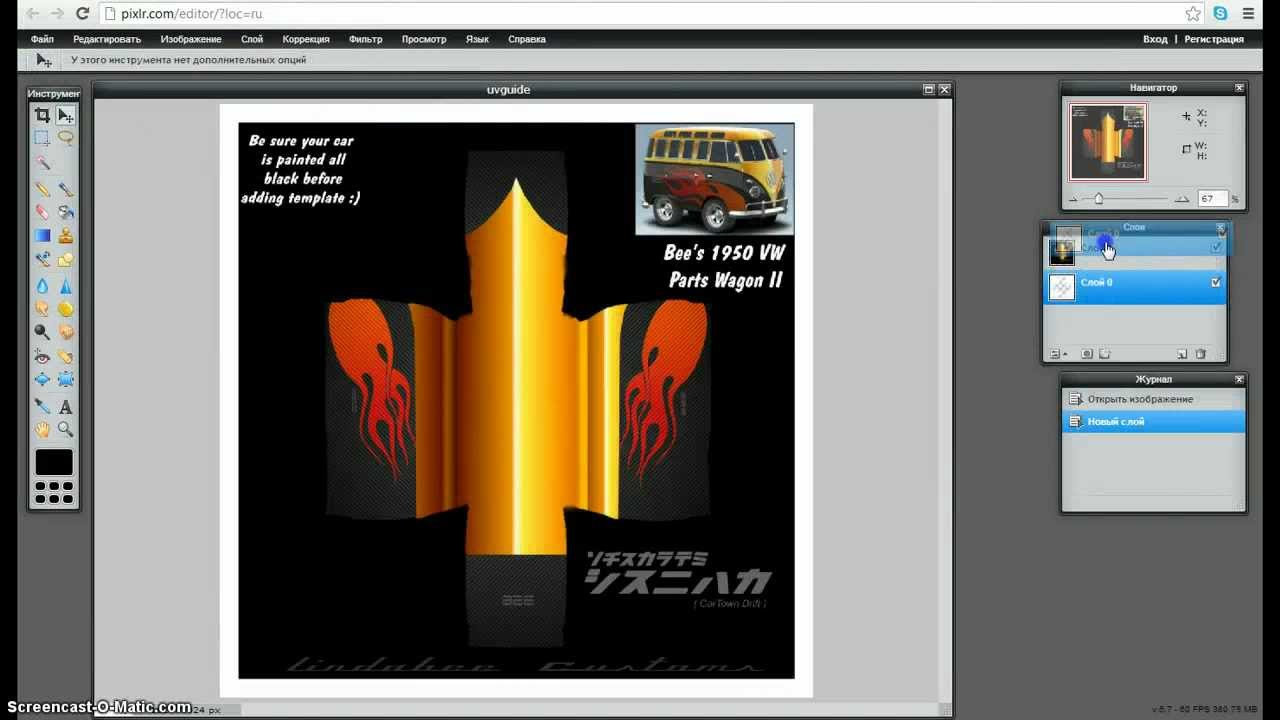Screen dimensions: 1280x720
Task: Select the Lasso tool
Action: [x=65, y=138]
